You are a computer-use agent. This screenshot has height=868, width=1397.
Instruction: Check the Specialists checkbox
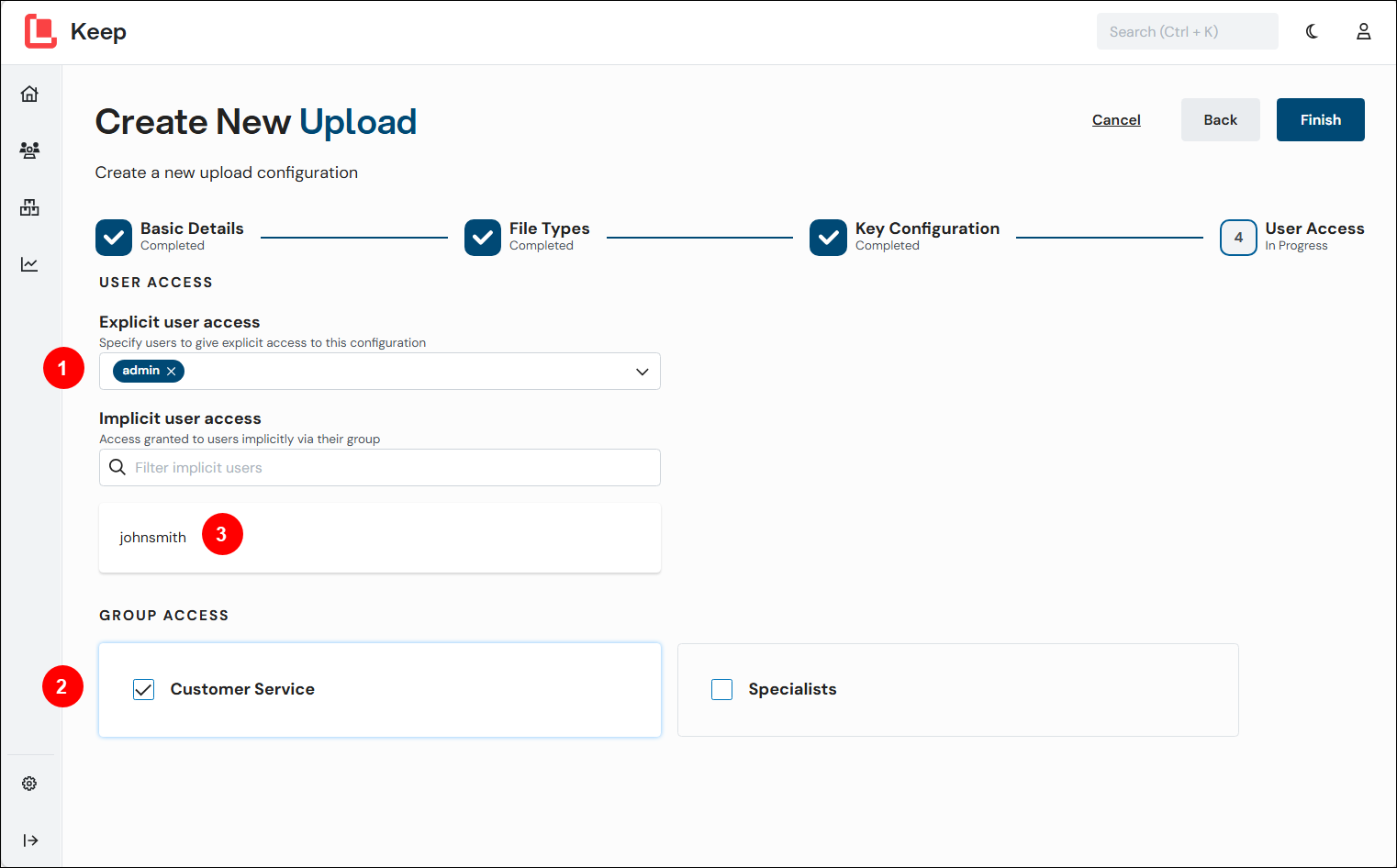coord(722,690)
